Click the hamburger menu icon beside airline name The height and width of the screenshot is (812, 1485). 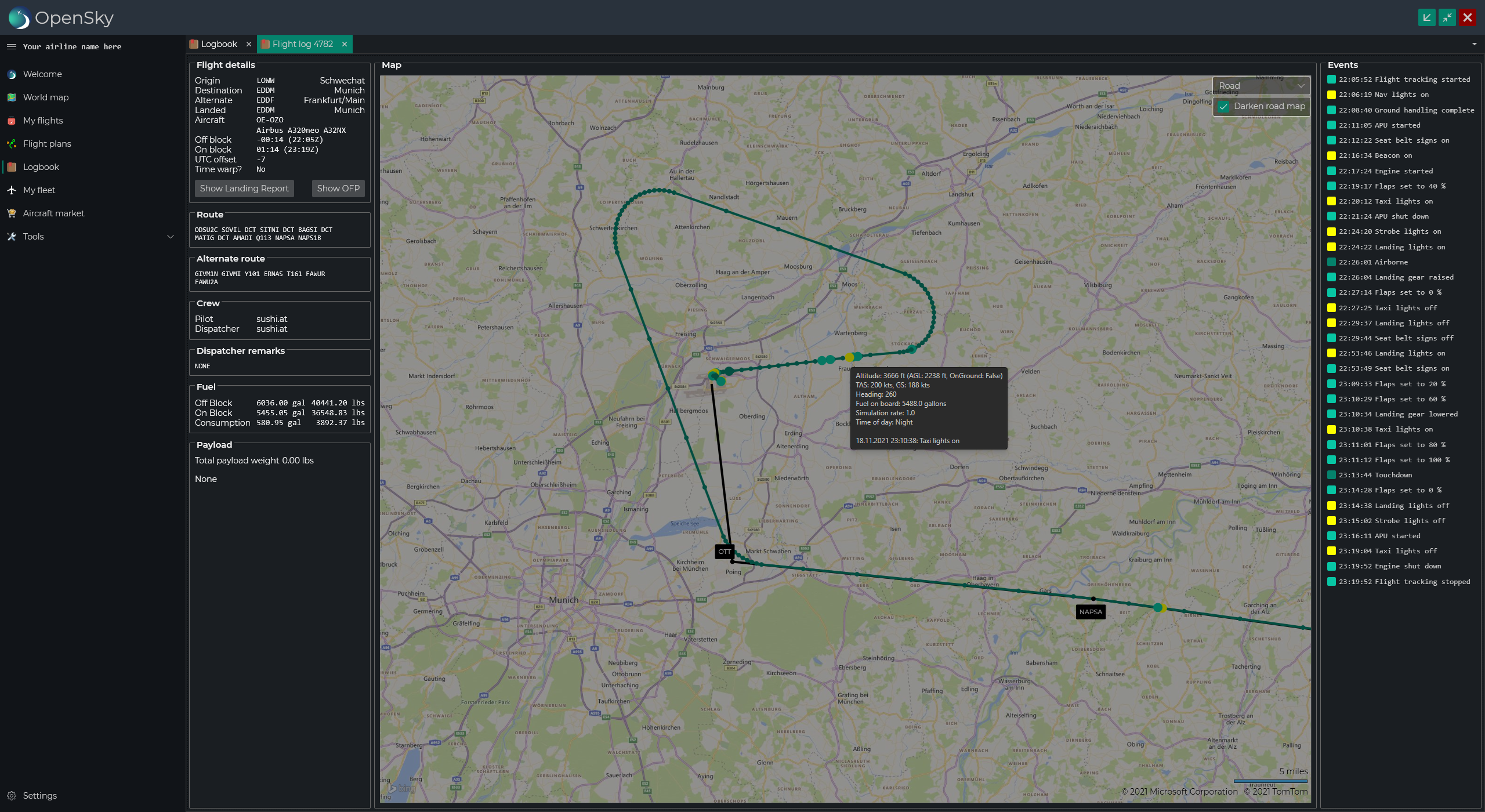coord(12,47)
